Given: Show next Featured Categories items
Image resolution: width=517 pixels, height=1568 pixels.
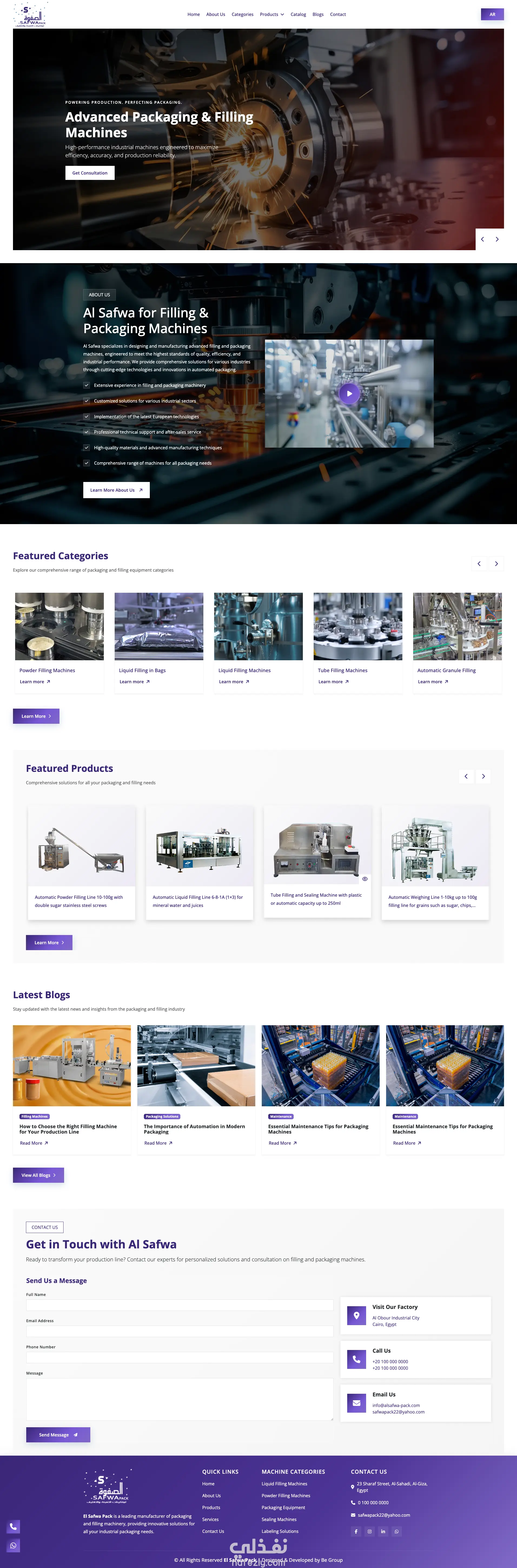Looking at the screenshot, I should [496, 564].
